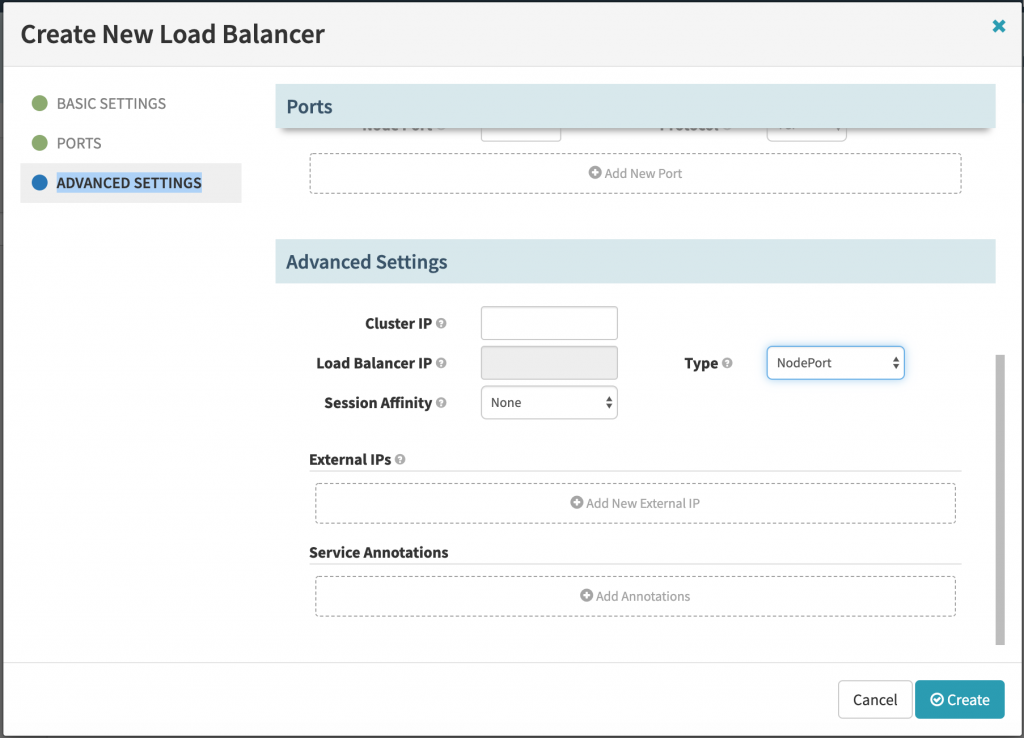Close the Create New Load Balancer dialog
1024x738 pixels.
(998, 27)
